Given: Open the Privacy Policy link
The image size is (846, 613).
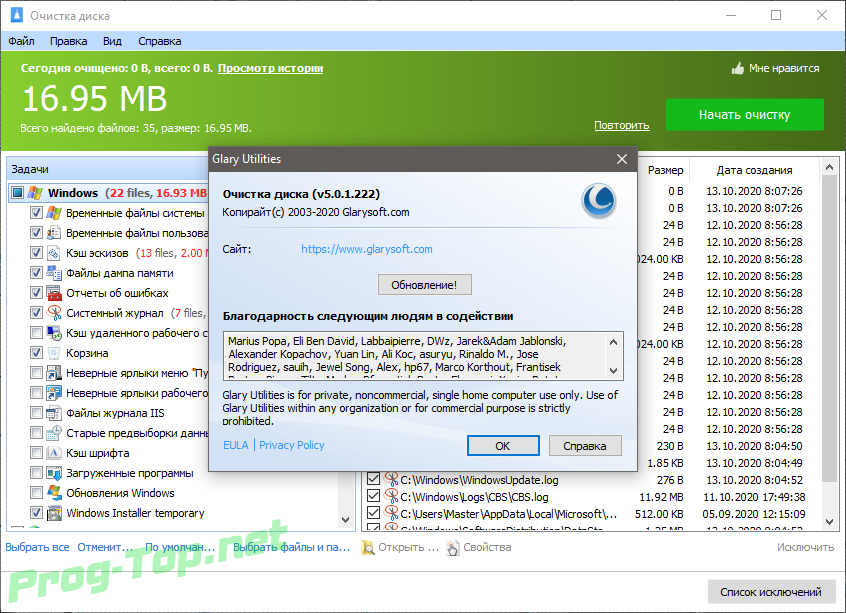Looking at the screenshot, I should pos(292,445).
